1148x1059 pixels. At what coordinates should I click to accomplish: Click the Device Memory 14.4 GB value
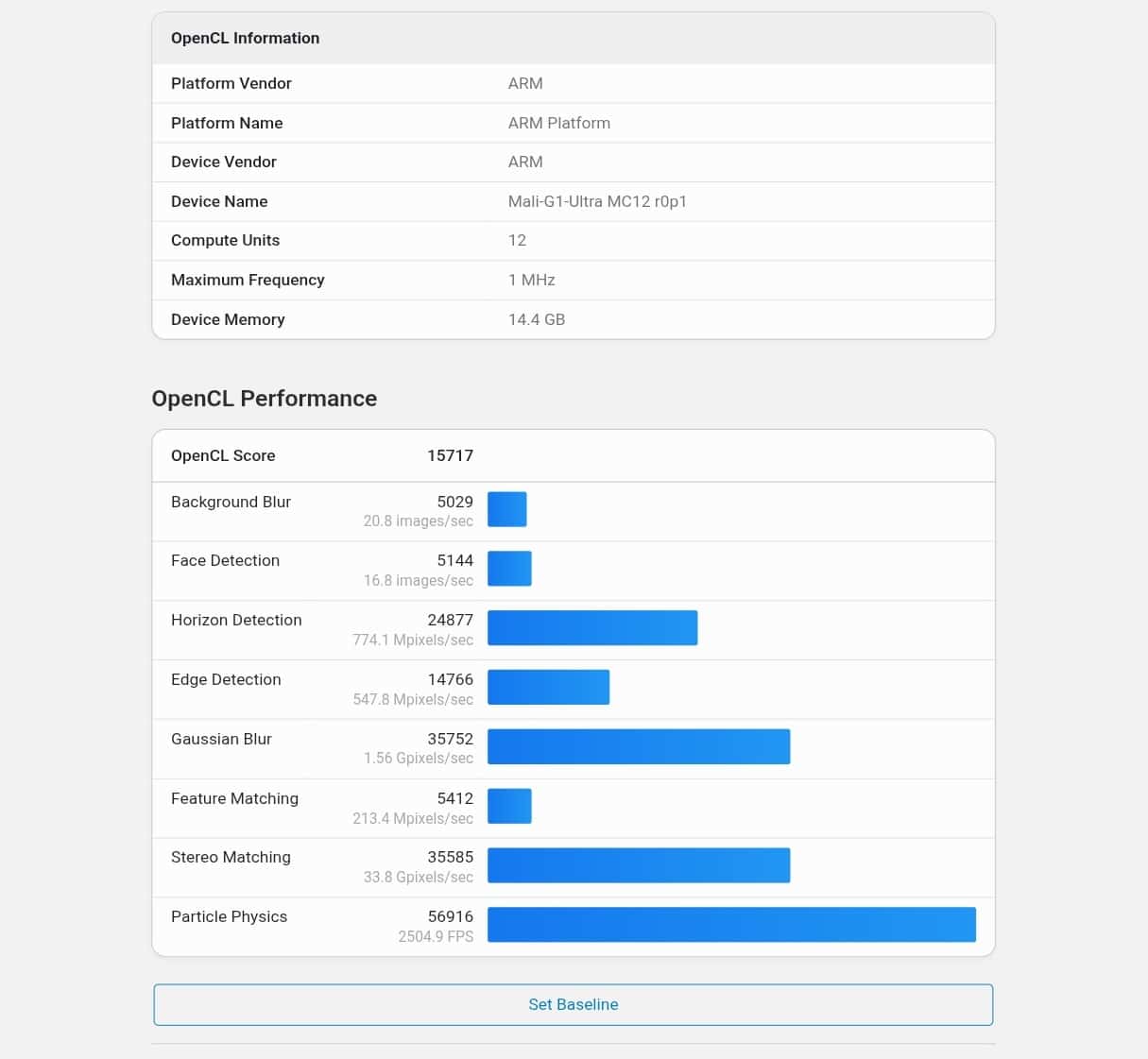(537, 319)
